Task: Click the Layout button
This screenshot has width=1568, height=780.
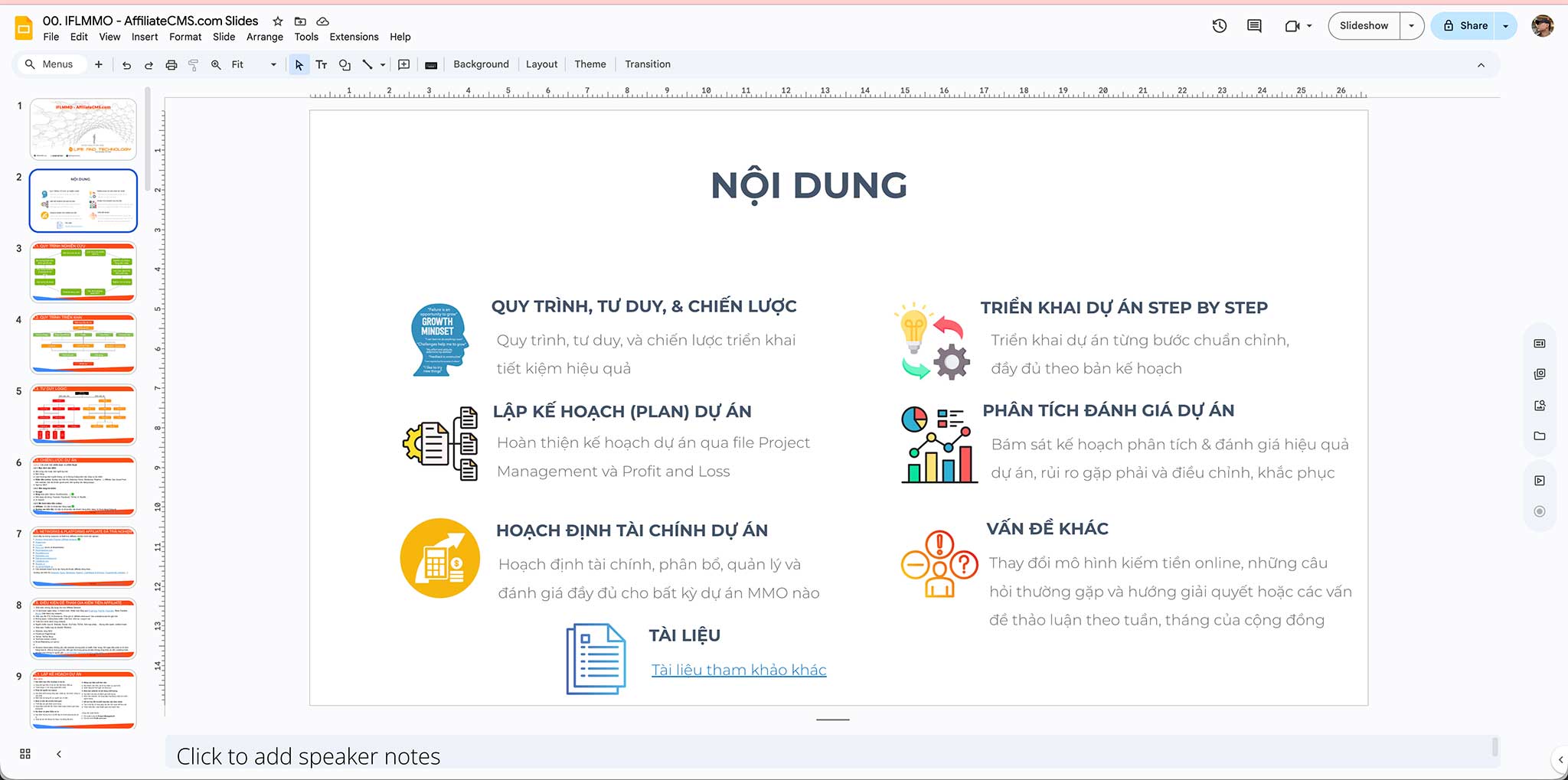Action: [541, 64]
